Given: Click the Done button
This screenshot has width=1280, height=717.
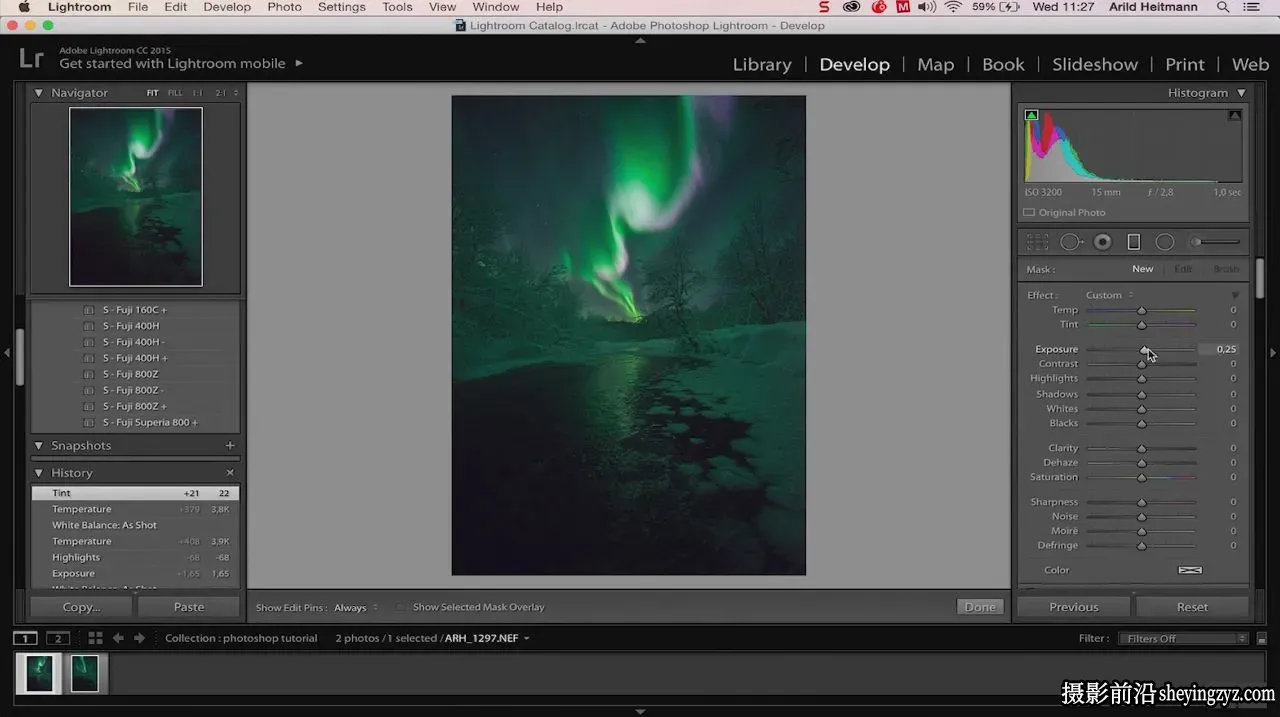Looking at the screenshot, I should 980,607.
